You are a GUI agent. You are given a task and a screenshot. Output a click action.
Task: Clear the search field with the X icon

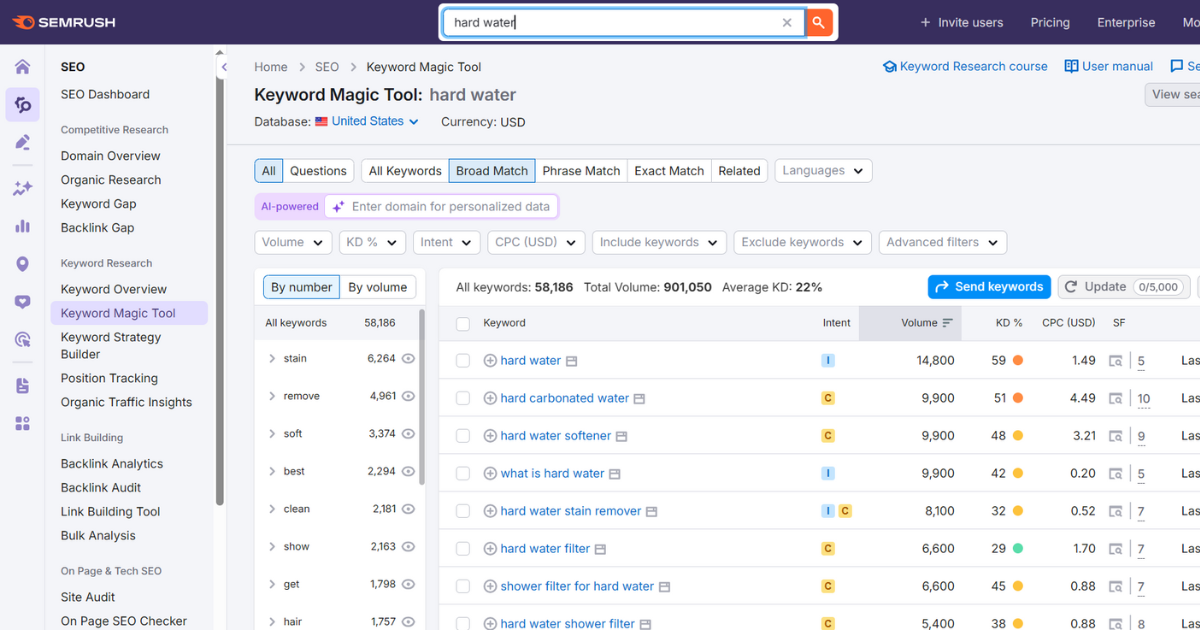787,22
